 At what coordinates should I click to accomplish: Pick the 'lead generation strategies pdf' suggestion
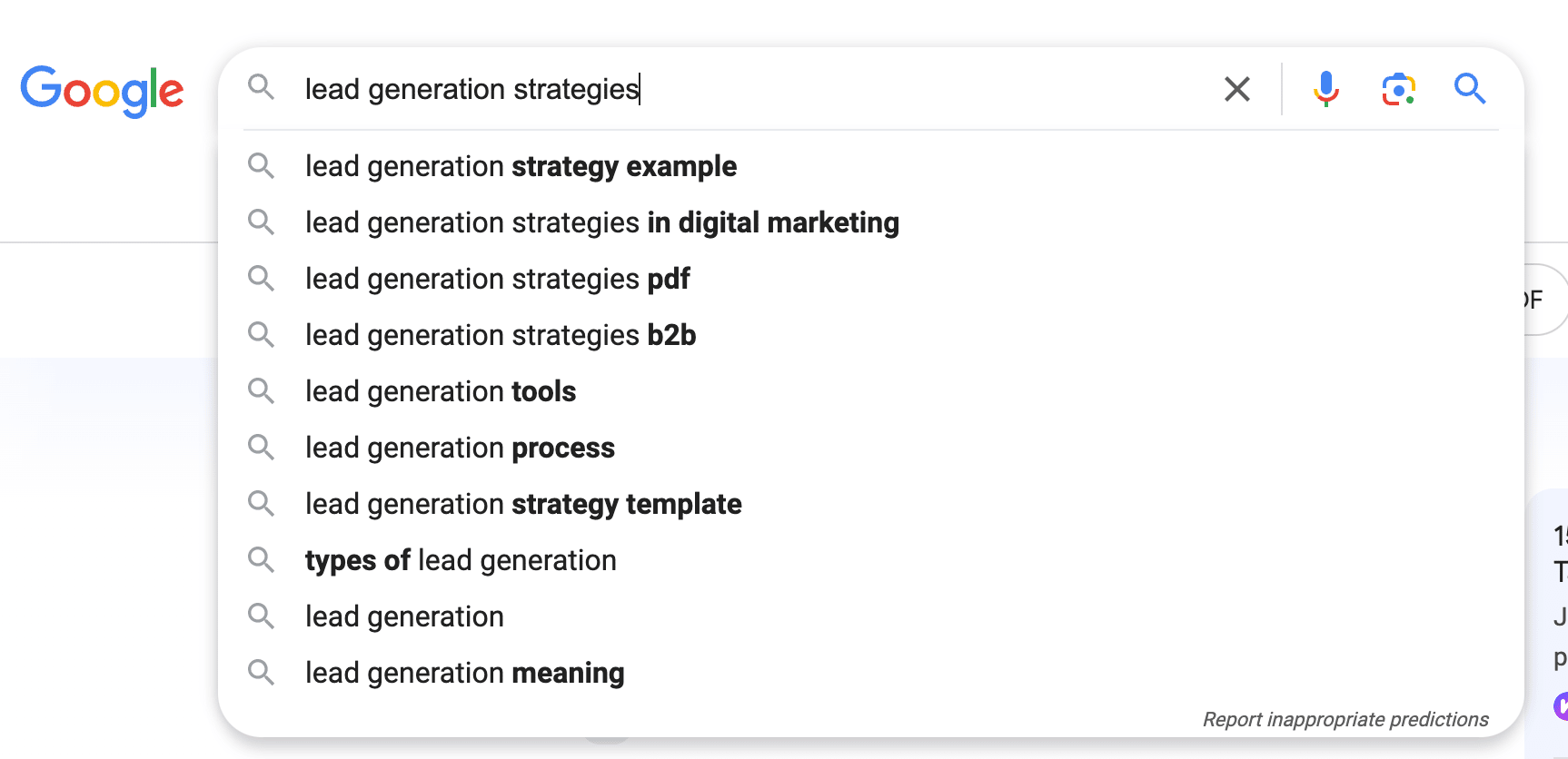[x=871, y=279]
